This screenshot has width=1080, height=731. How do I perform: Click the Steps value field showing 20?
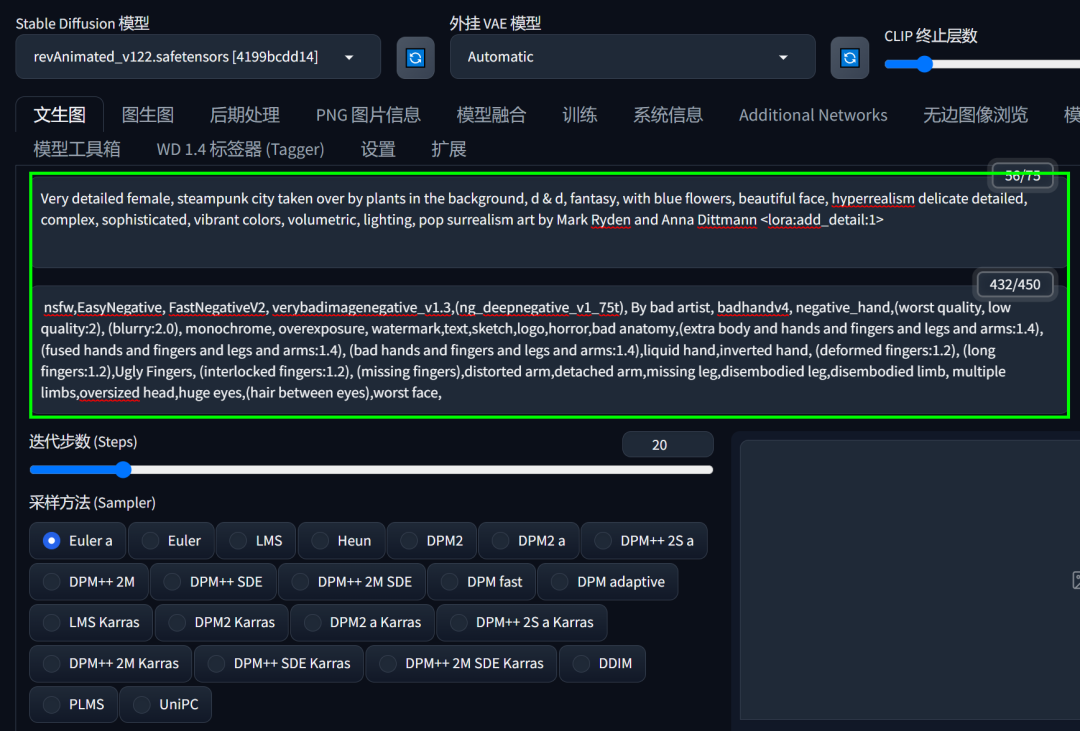(667, 443)
